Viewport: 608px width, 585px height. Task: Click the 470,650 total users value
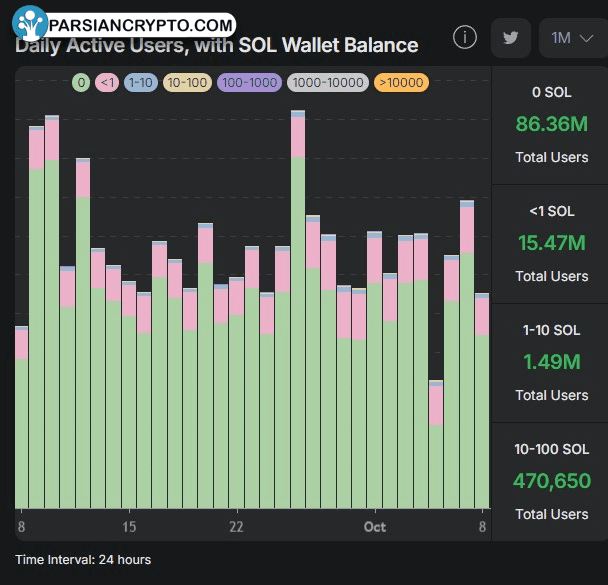tap(551, 481)
